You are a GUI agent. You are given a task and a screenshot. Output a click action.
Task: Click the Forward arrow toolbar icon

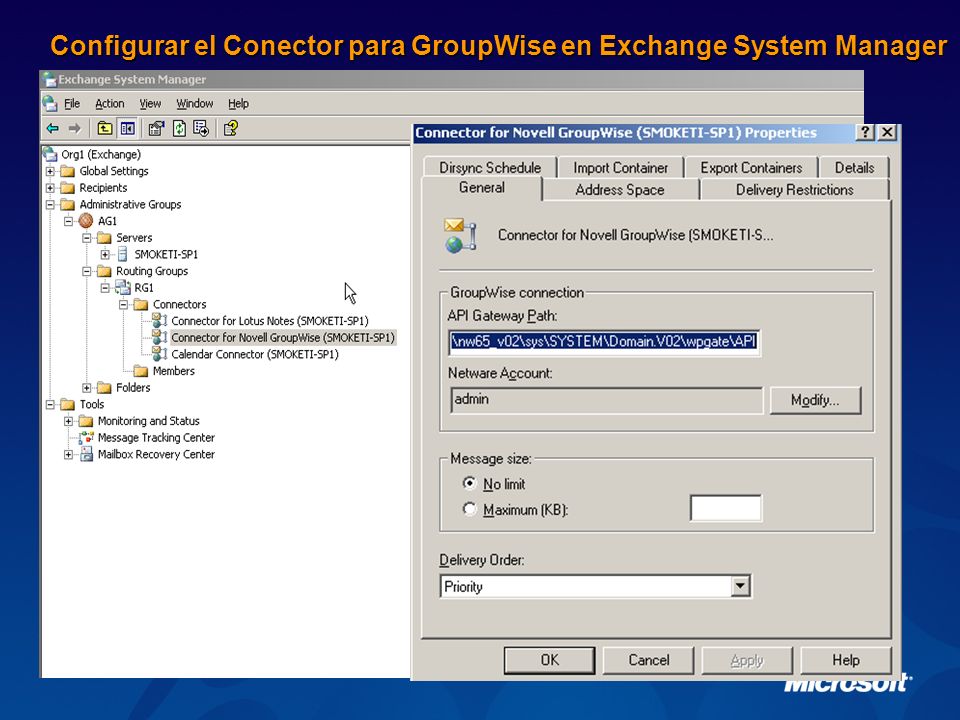click(75, 129)
